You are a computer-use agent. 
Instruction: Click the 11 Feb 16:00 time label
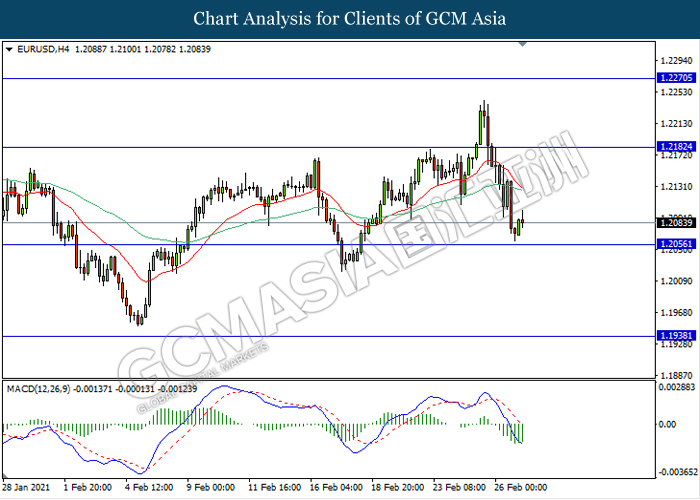275,487
